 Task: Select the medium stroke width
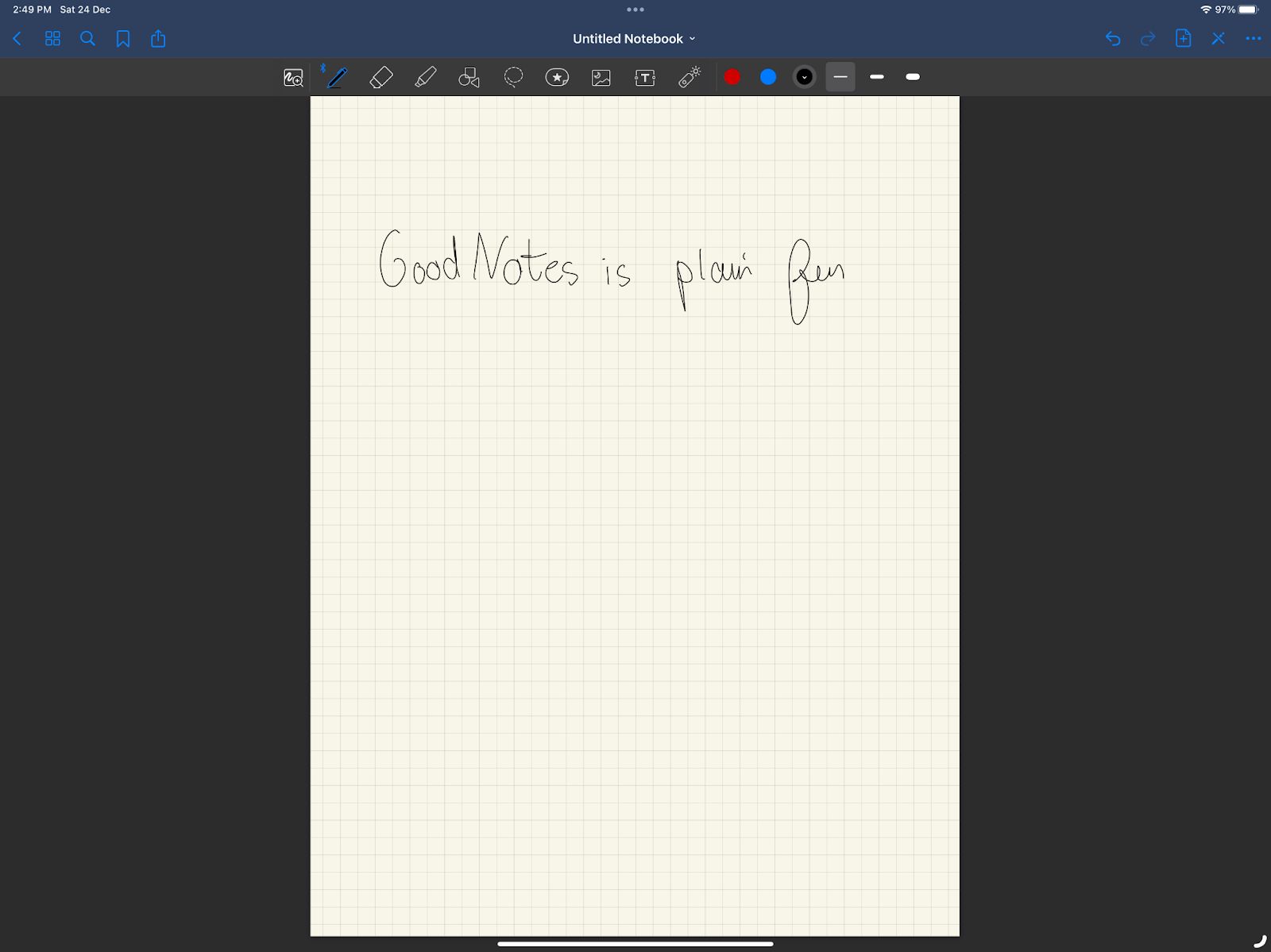tap(877, 77)
